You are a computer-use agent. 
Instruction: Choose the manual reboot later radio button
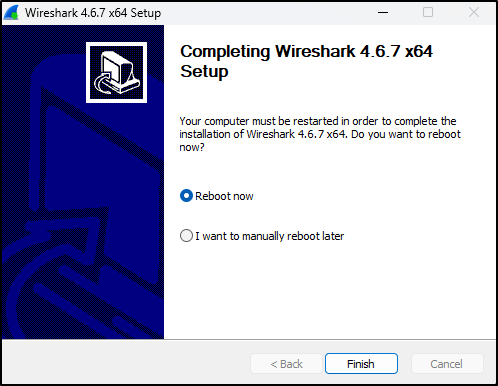point(186,236)
